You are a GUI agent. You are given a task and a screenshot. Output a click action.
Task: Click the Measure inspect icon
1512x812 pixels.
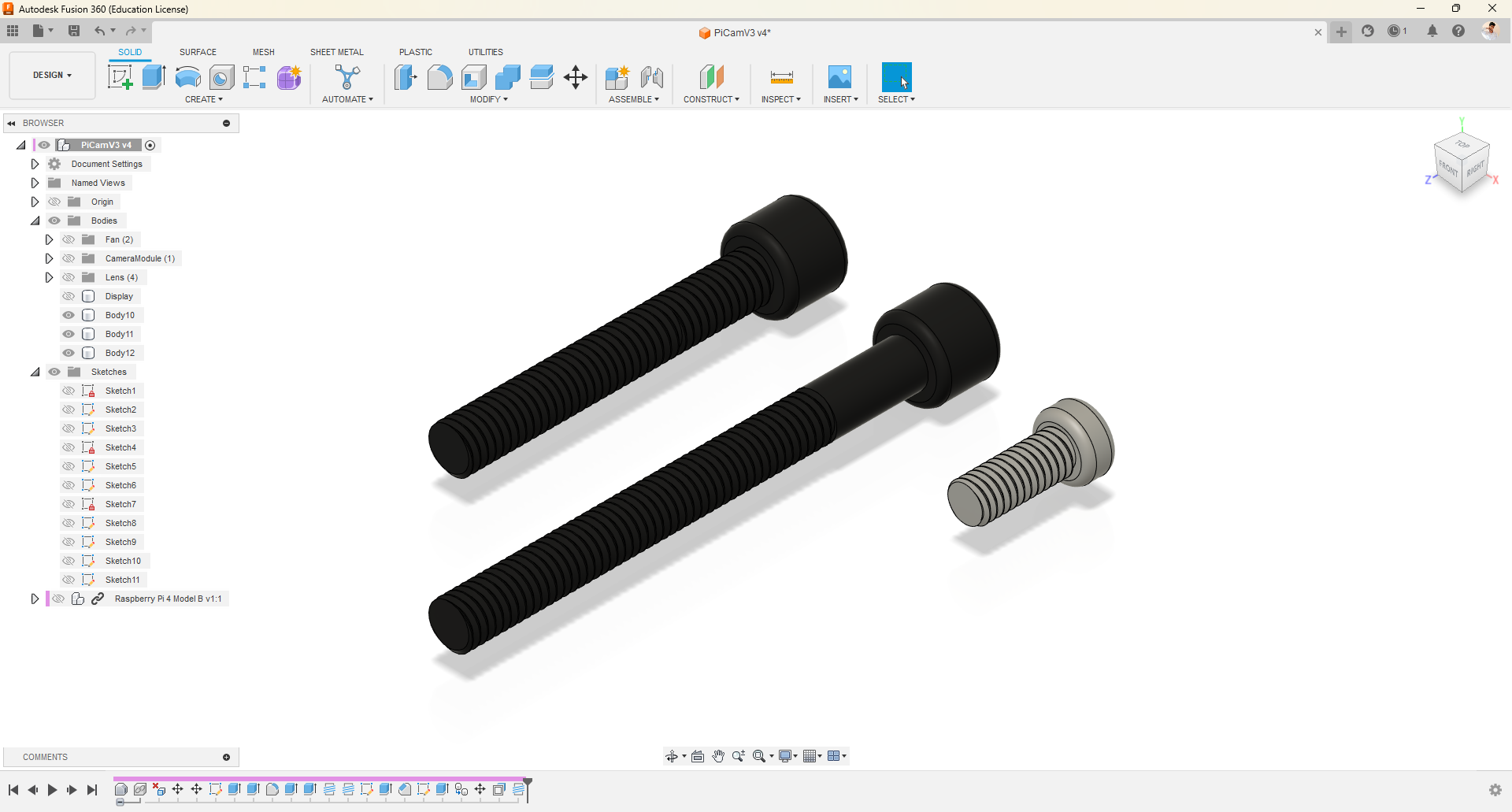tap(781, 77)
